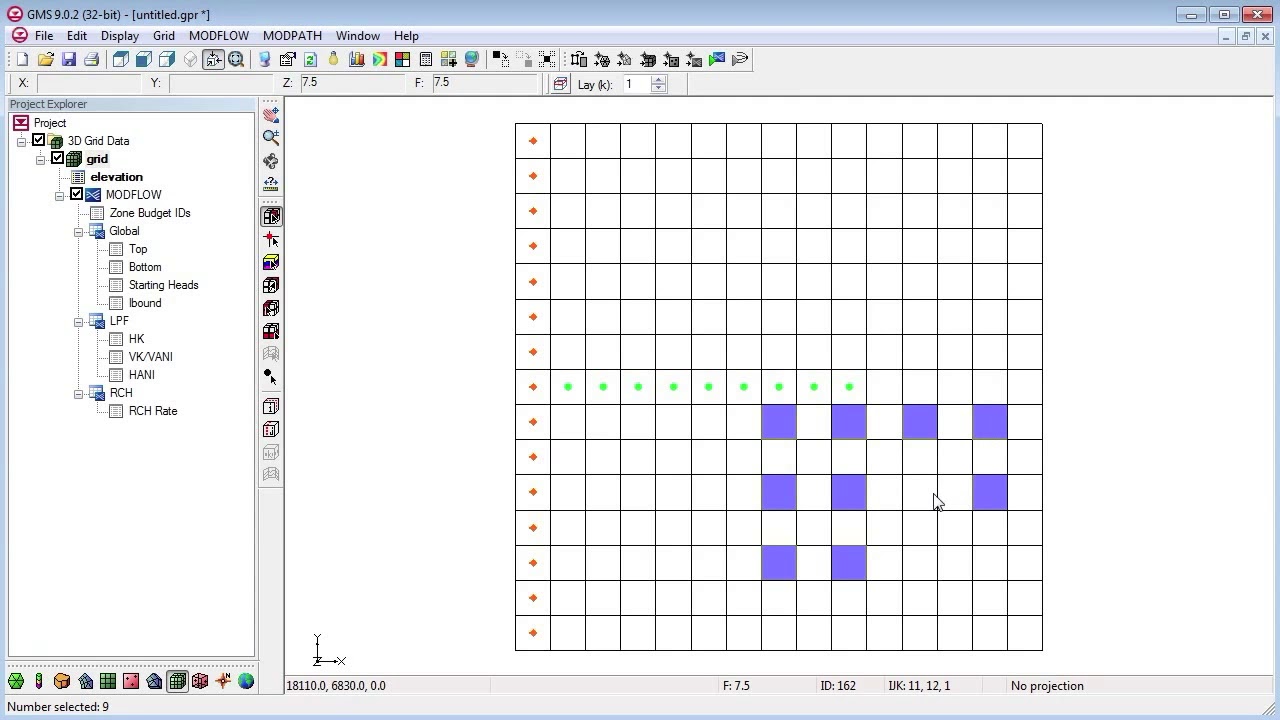1280x720 pixels.
Task: Choose the Select Layer yellow cube tool
Action: [270, 262]
